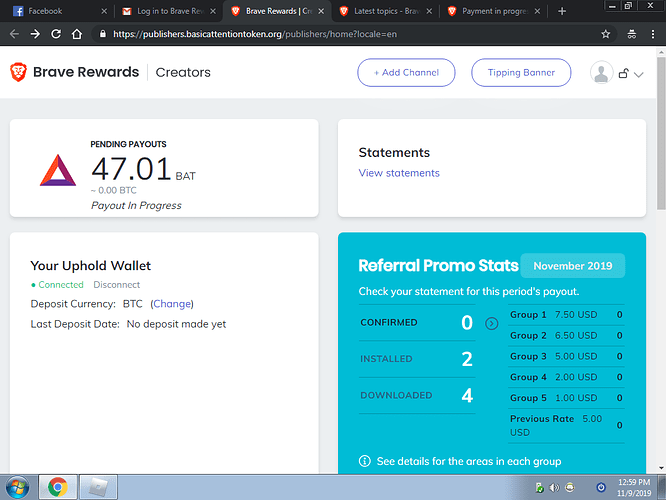
Task: Open a new browser tab
Action: pos(562,11)
